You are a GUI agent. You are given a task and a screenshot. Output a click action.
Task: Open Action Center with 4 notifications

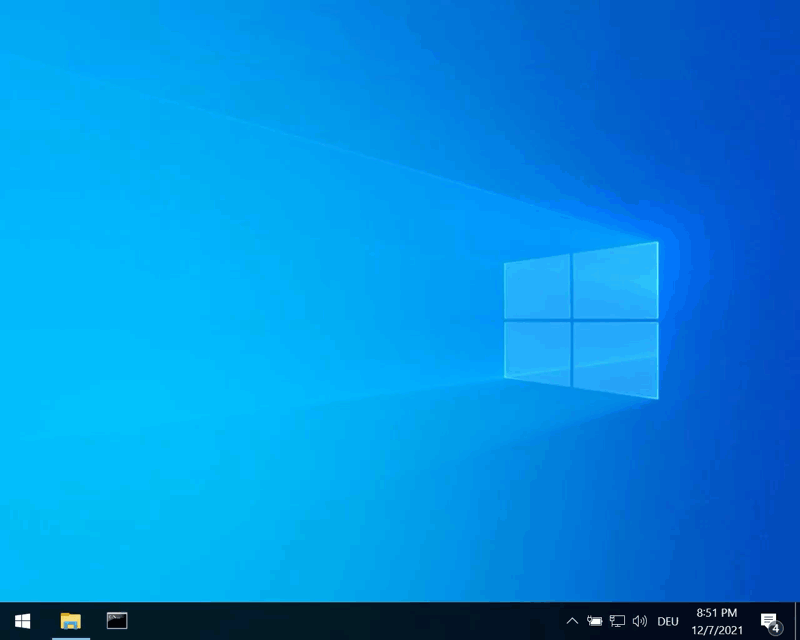click(771, 622)
